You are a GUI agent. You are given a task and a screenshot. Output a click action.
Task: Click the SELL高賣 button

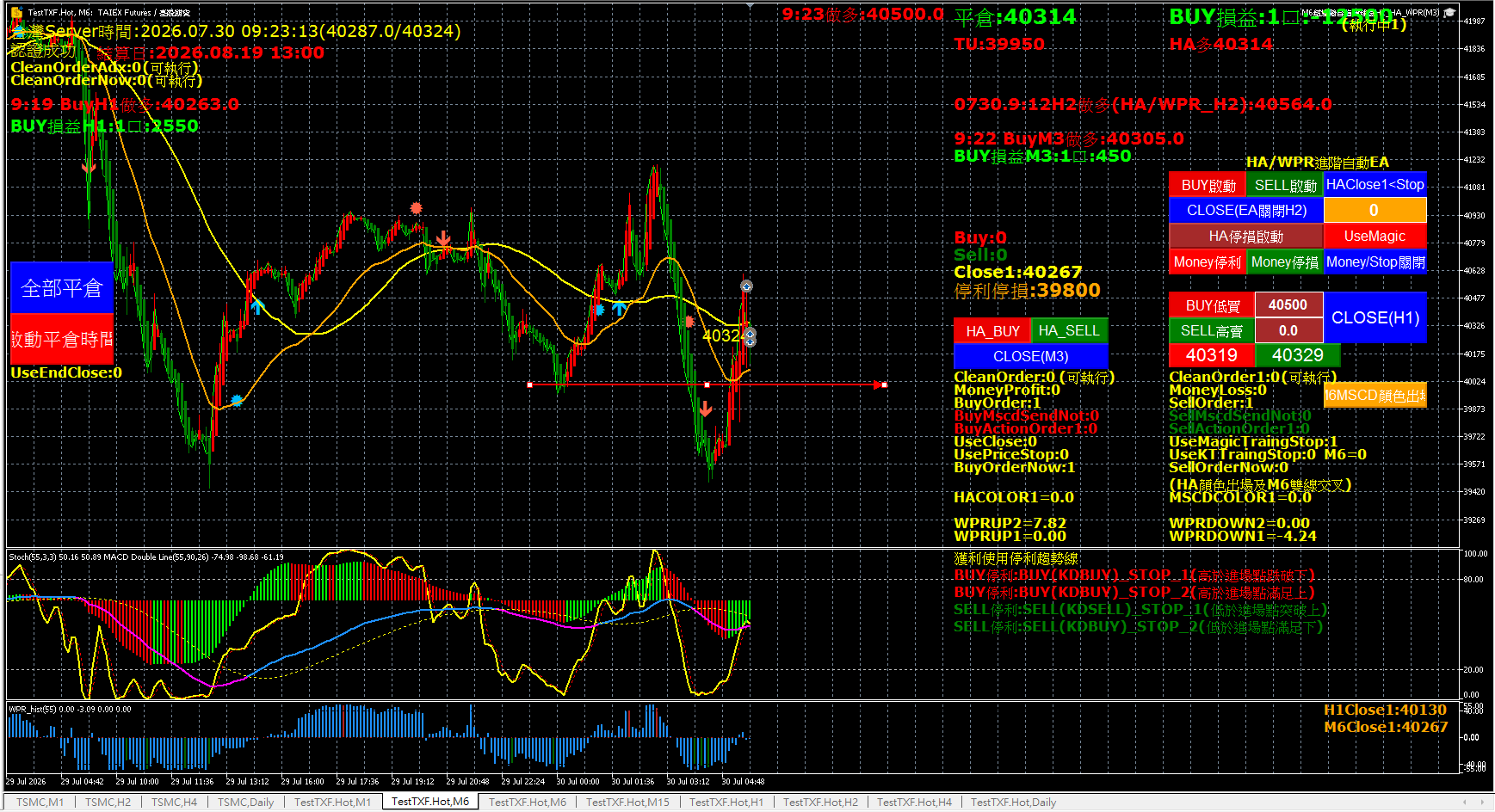click(1212, 330)
